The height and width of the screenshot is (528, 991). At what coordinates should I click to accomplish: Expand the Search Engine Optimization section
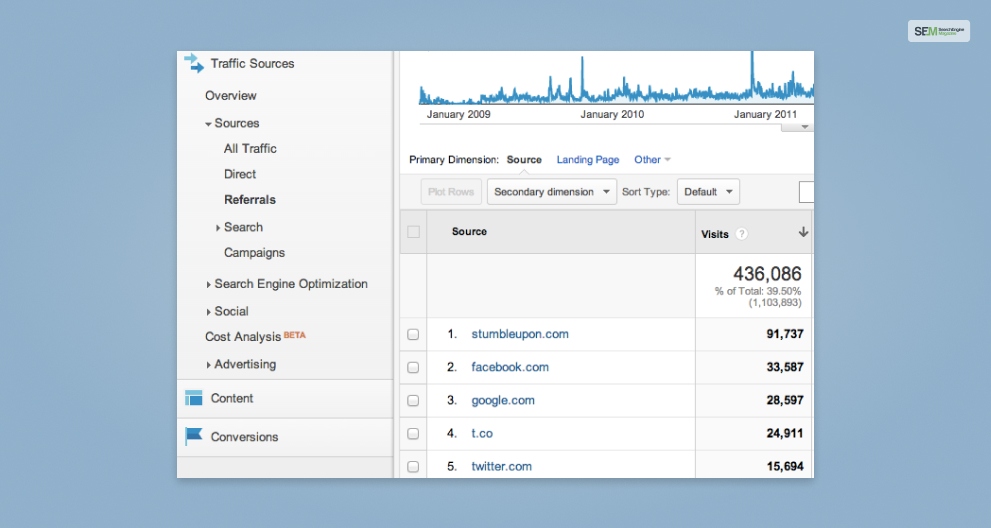point(209,285)
